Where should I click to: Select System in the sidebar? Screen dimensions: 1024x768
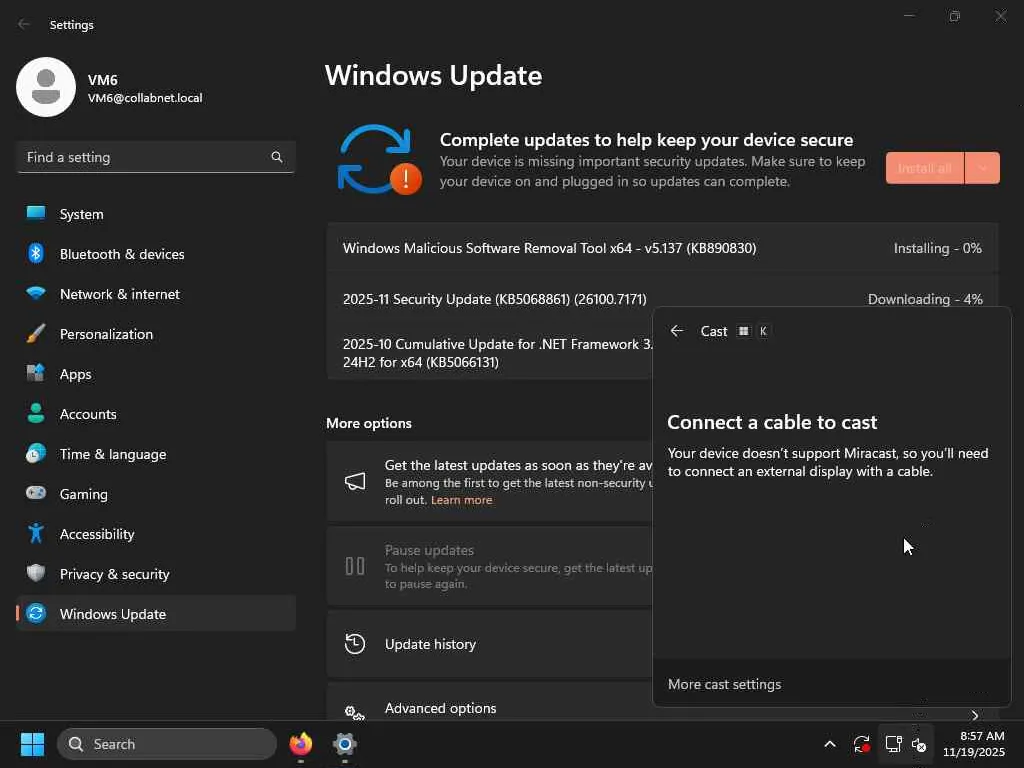[156, 214]
